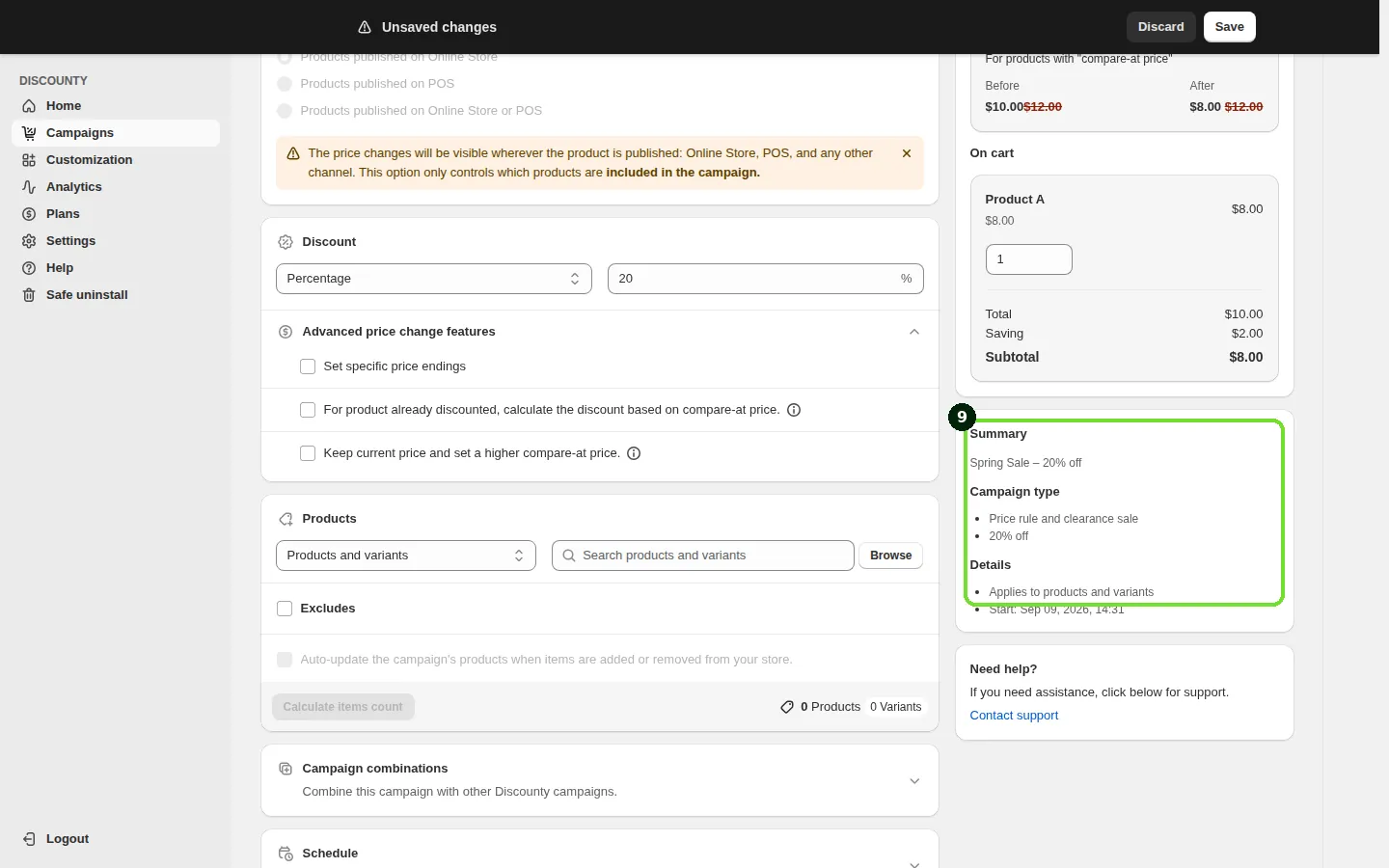Viewport: 1389px width, 868px height.
Task: Toggle the Excludes checkbox
Action: 285,609
